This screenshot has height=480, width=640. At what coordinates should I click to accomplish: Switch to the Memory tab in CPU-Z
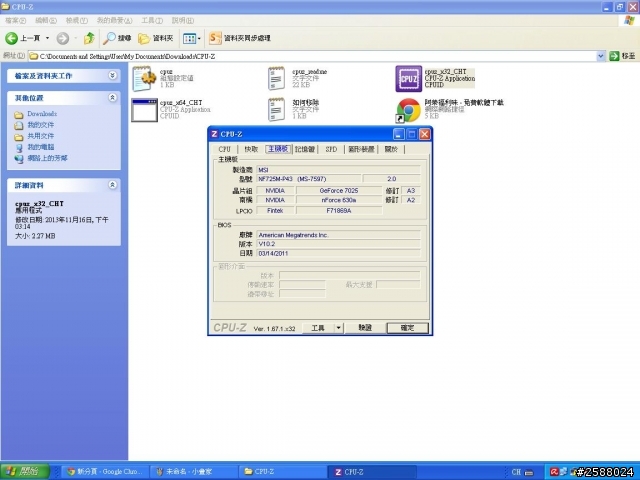tap(305, 149)
